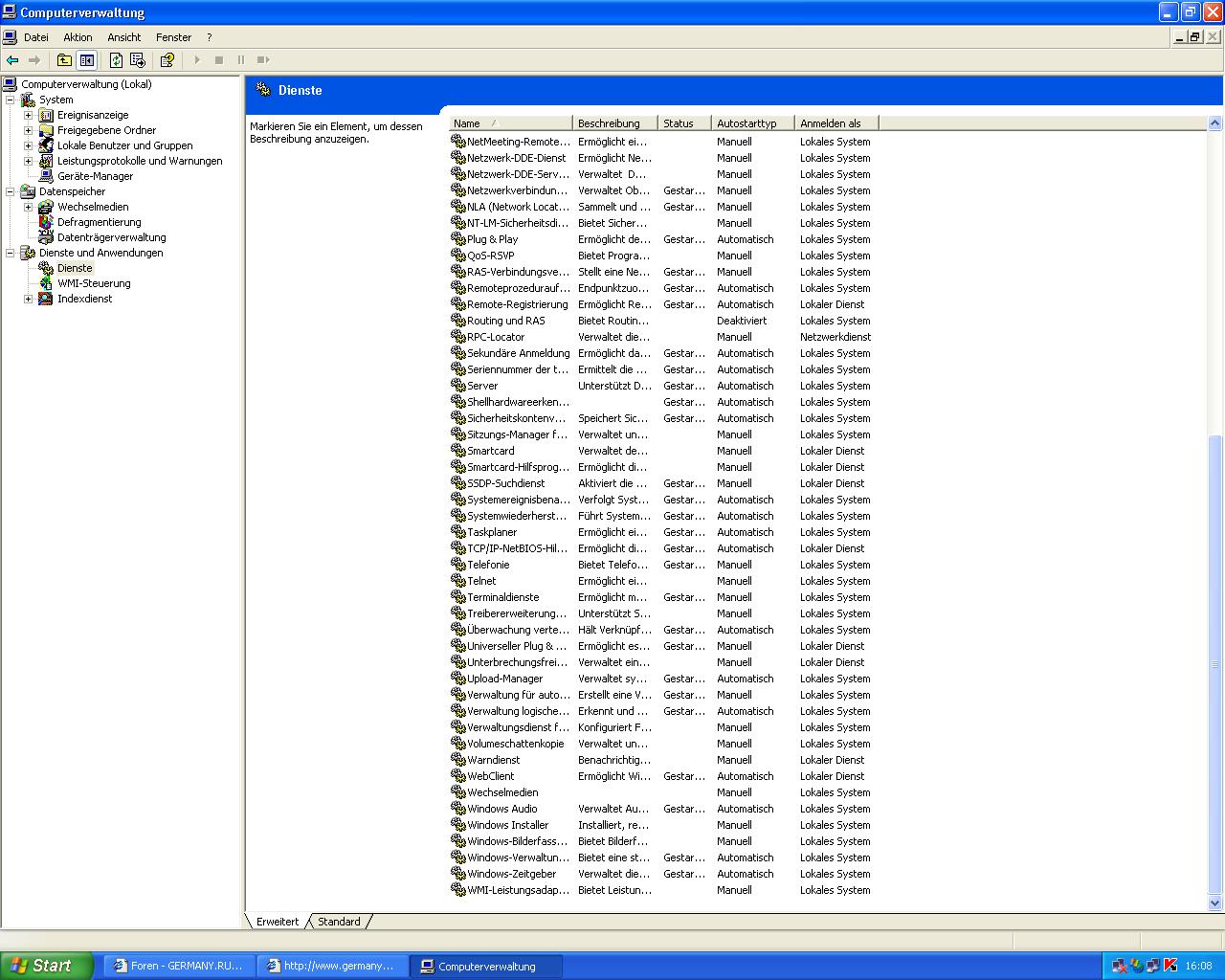
Task: Click the Export List toolbar icon
Action: (x=138, y=60)
